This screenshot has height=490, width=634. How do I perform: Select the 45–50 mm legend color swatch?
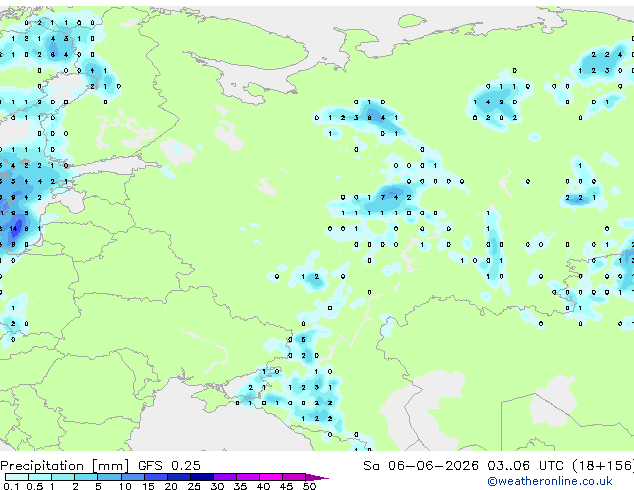point(294,477)
